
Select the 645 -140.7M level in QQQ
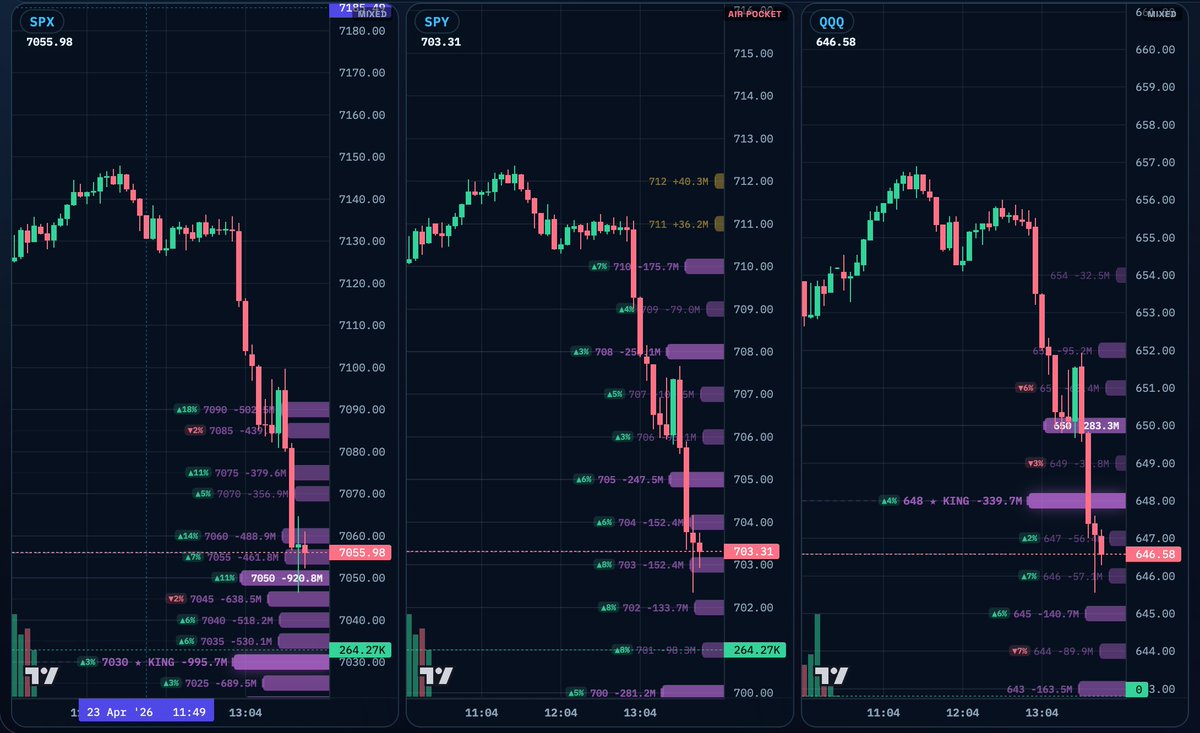click(x=1046, y=614)
